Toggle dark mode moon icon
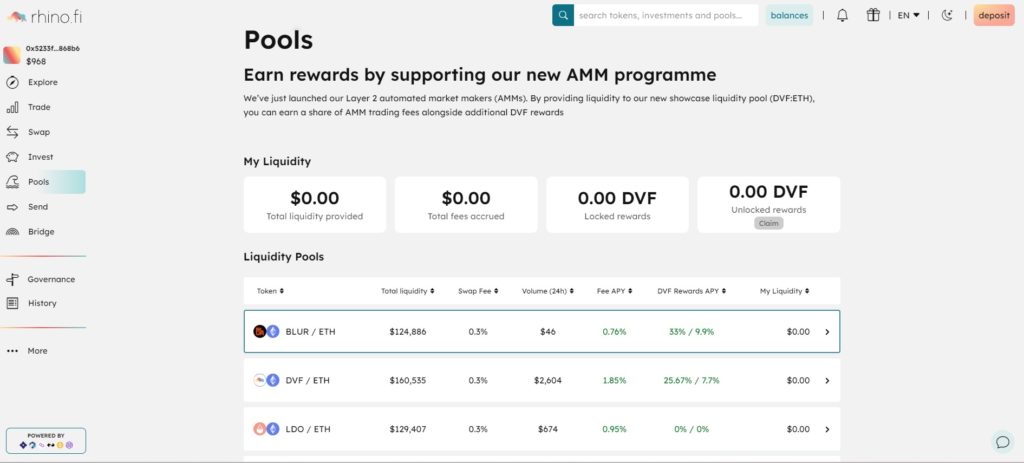The width and height of the screenshot is (1024, 463). [947, 15]
